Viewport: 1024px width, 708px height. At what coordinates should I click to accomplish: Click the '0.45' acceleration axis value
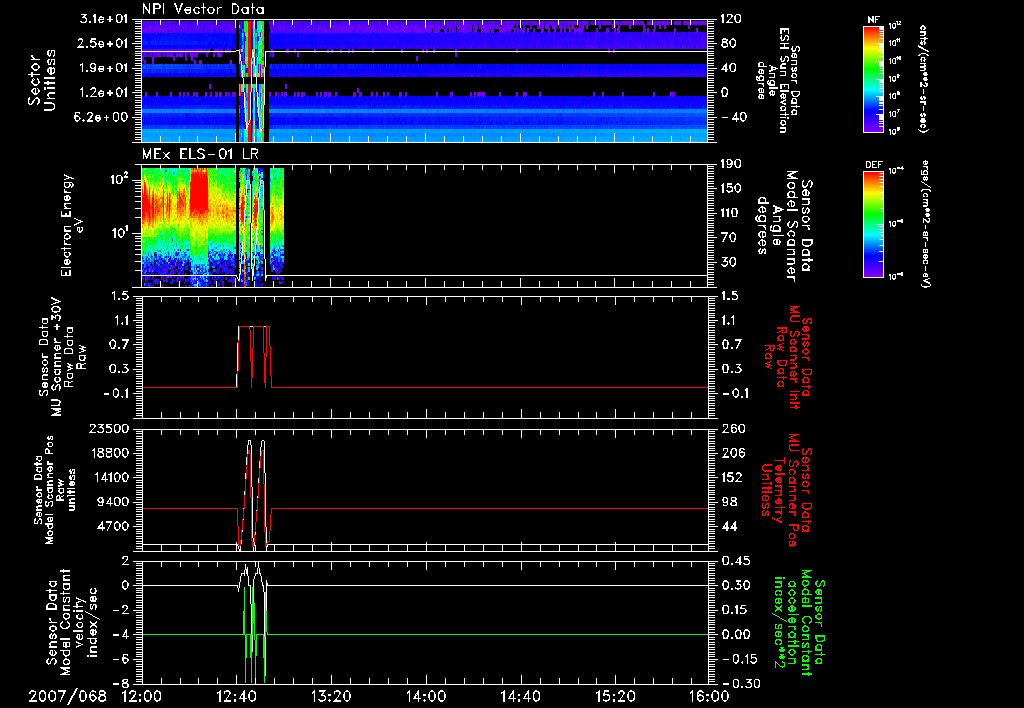[735, 561]
